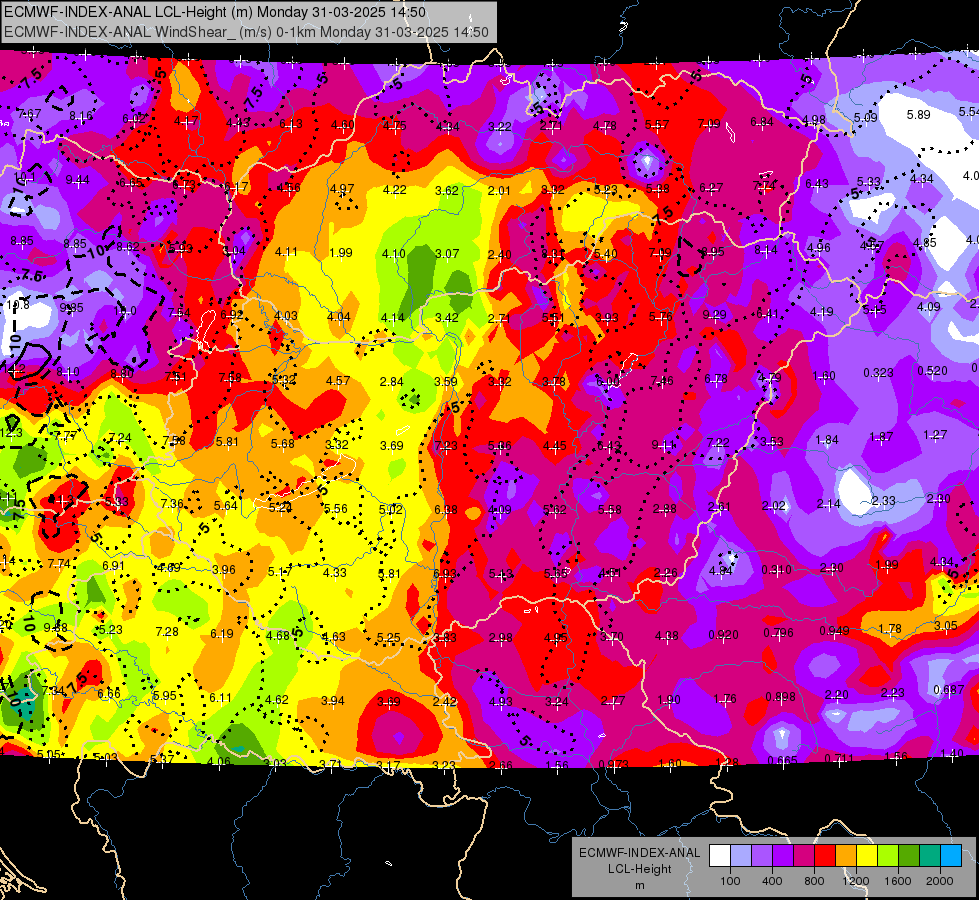Click the red legend color swatch
The width and height of the screenshot is (979, 900).
pos(825,856)
